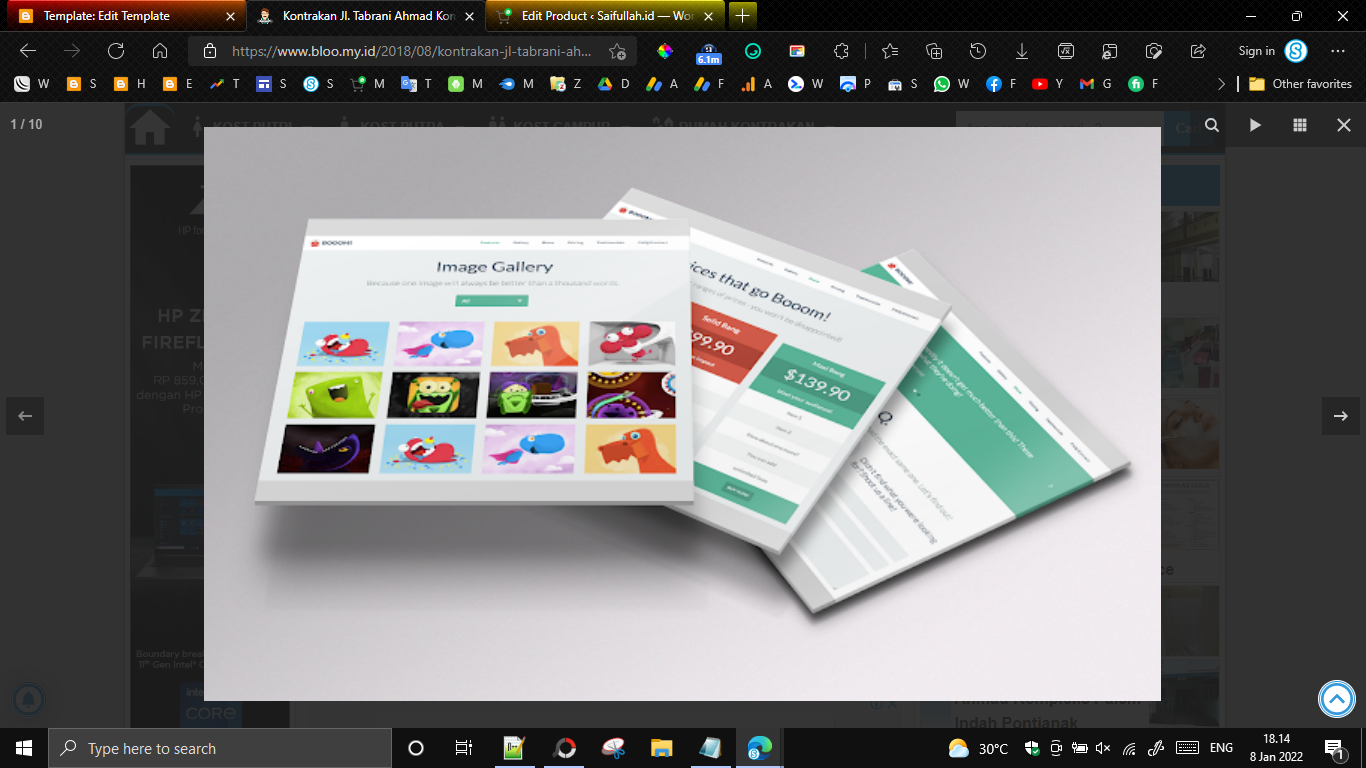Toggle the muted speaker volume icon
This screenshot has width=1366, height=768.
click(1104, 748)
